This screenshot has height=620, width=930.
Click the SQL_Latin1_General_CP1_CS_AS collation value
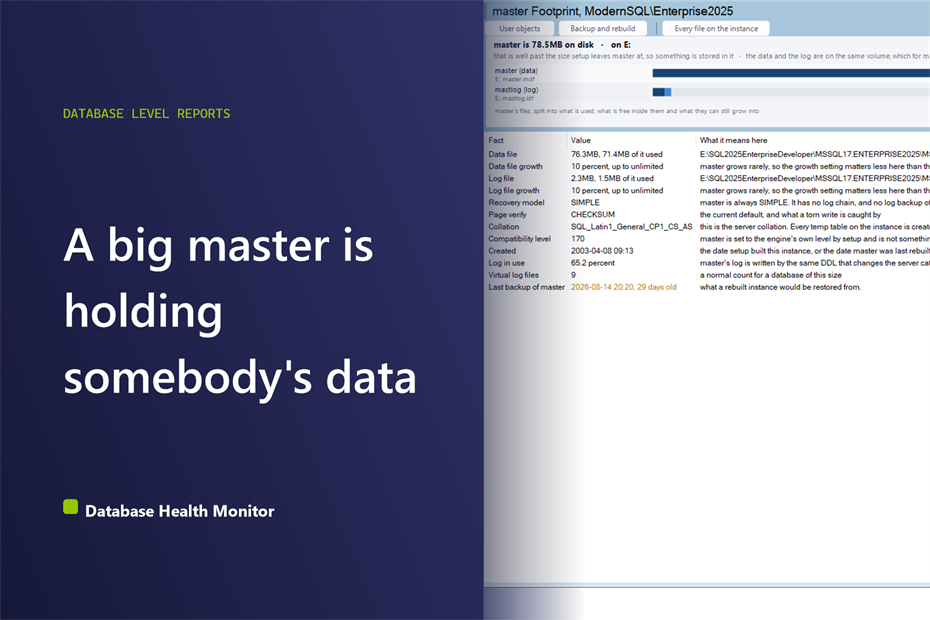pos(632,227)
